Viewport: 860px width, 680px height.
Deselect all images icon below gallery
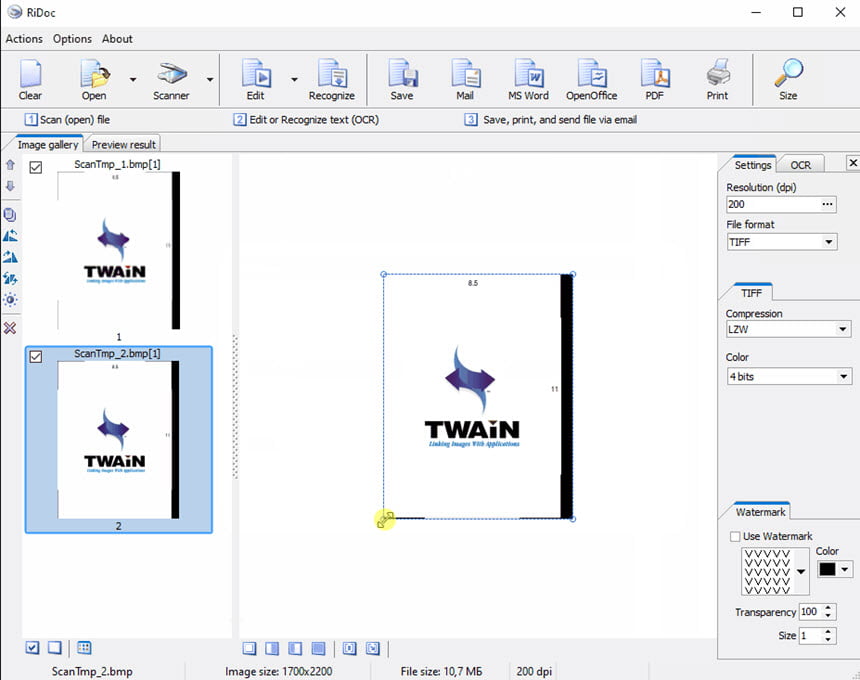click(54, 648)
